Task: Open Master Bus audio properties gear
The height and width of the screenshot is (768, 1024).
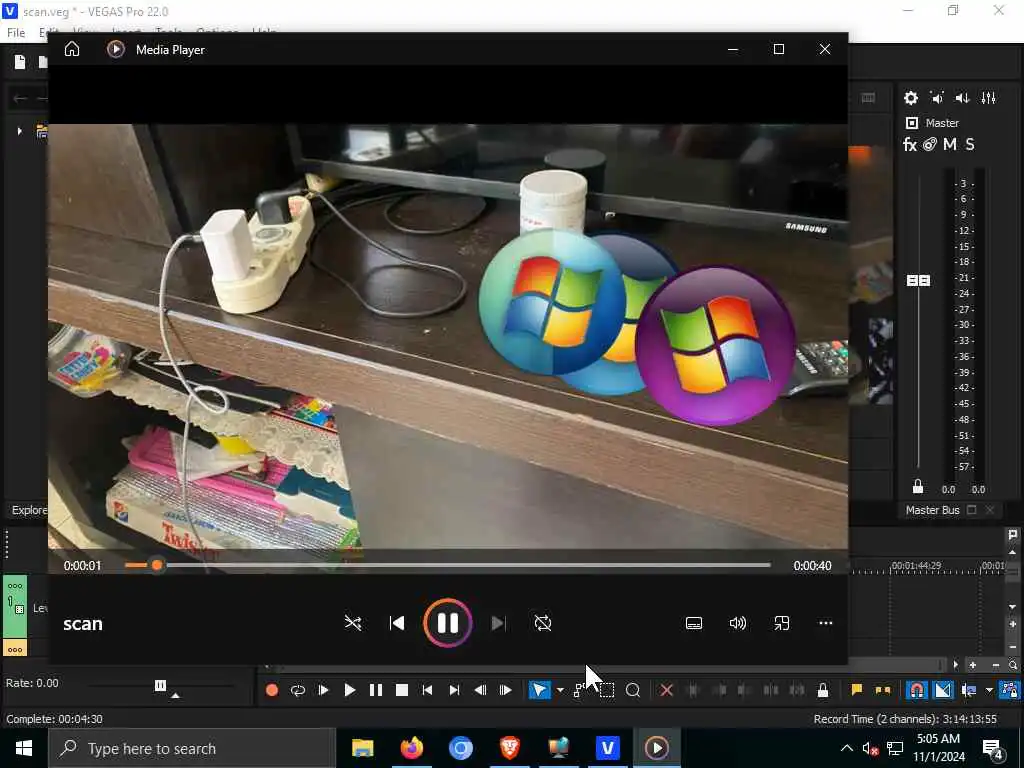Action: (911, 98)
